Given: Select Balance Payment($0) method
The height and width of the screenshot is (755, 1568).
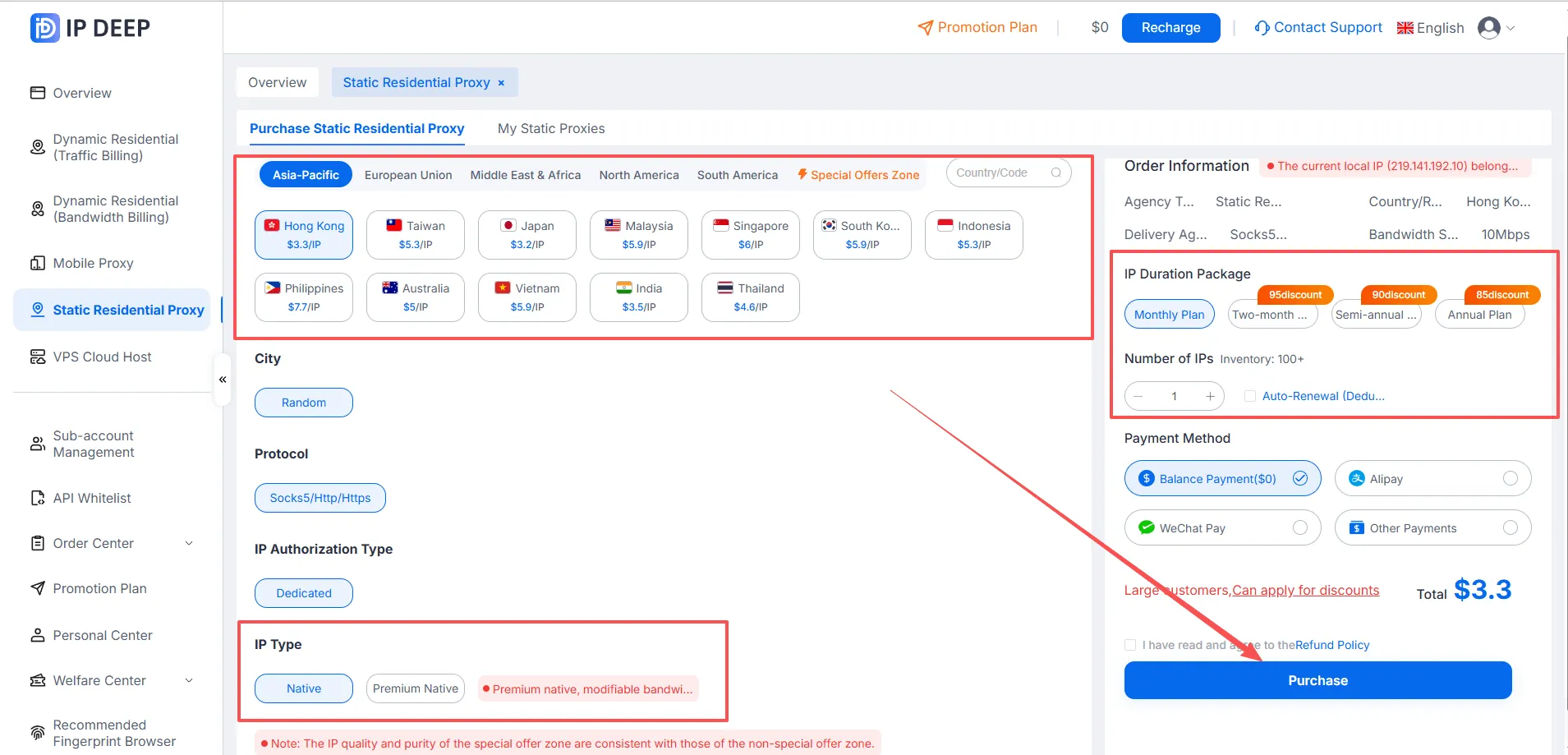Looking at the screenshot, I should coord(1223,478).
